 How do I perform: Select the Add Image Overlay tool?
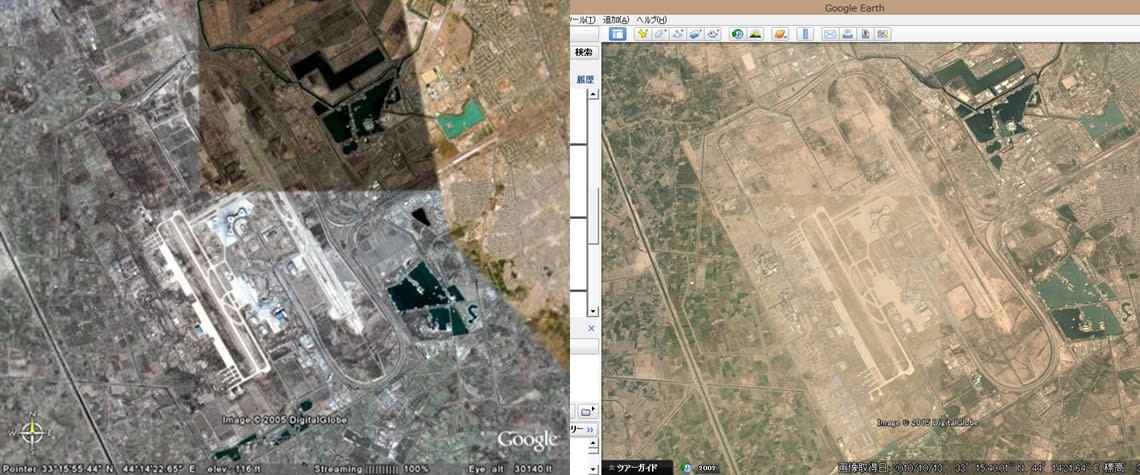(x=696, y=33)
